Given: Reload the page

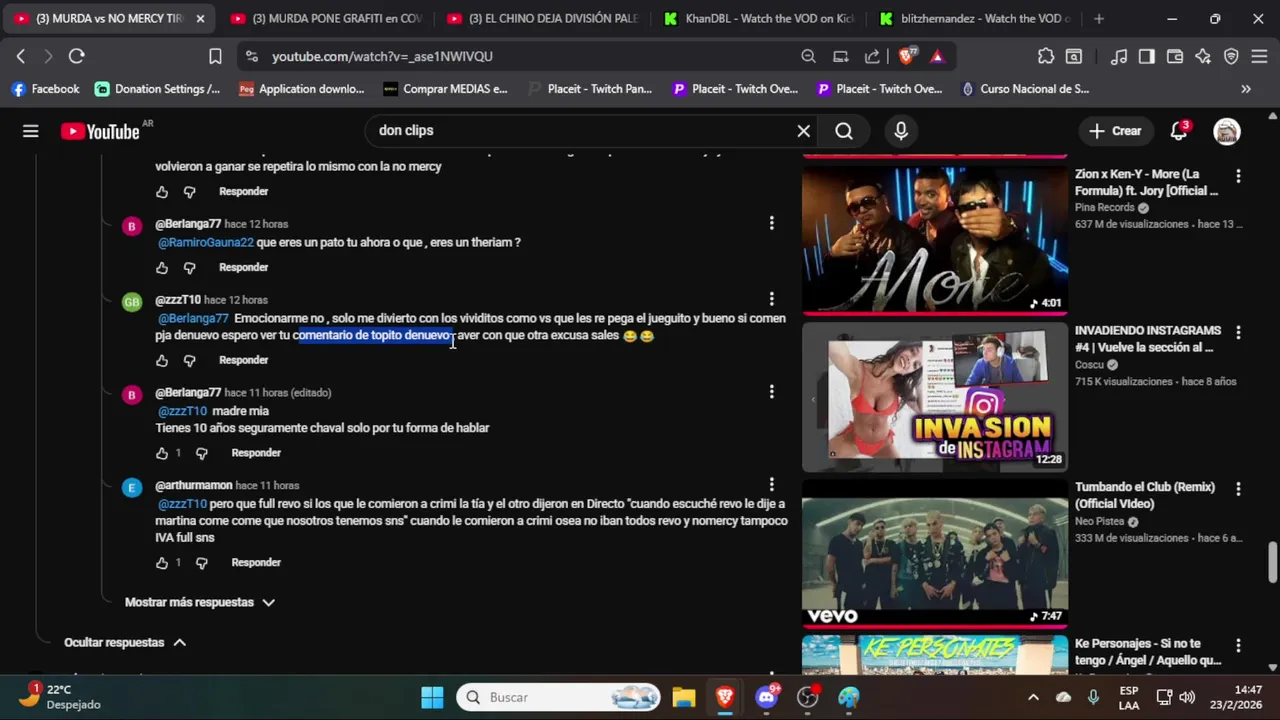Looking at the screenshot, I should 77,56.
